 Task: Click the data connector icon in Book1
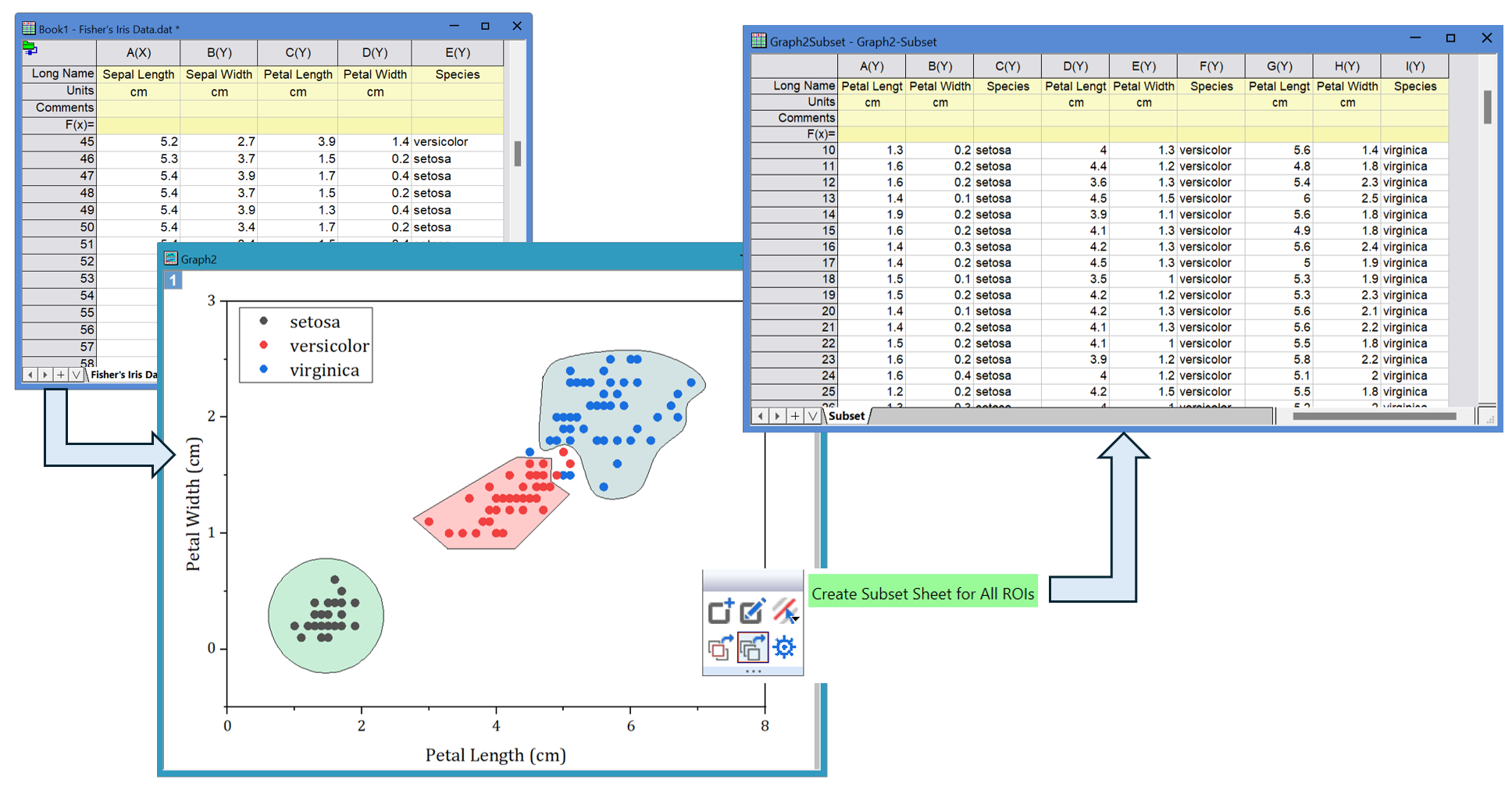(x=30, y=49)
